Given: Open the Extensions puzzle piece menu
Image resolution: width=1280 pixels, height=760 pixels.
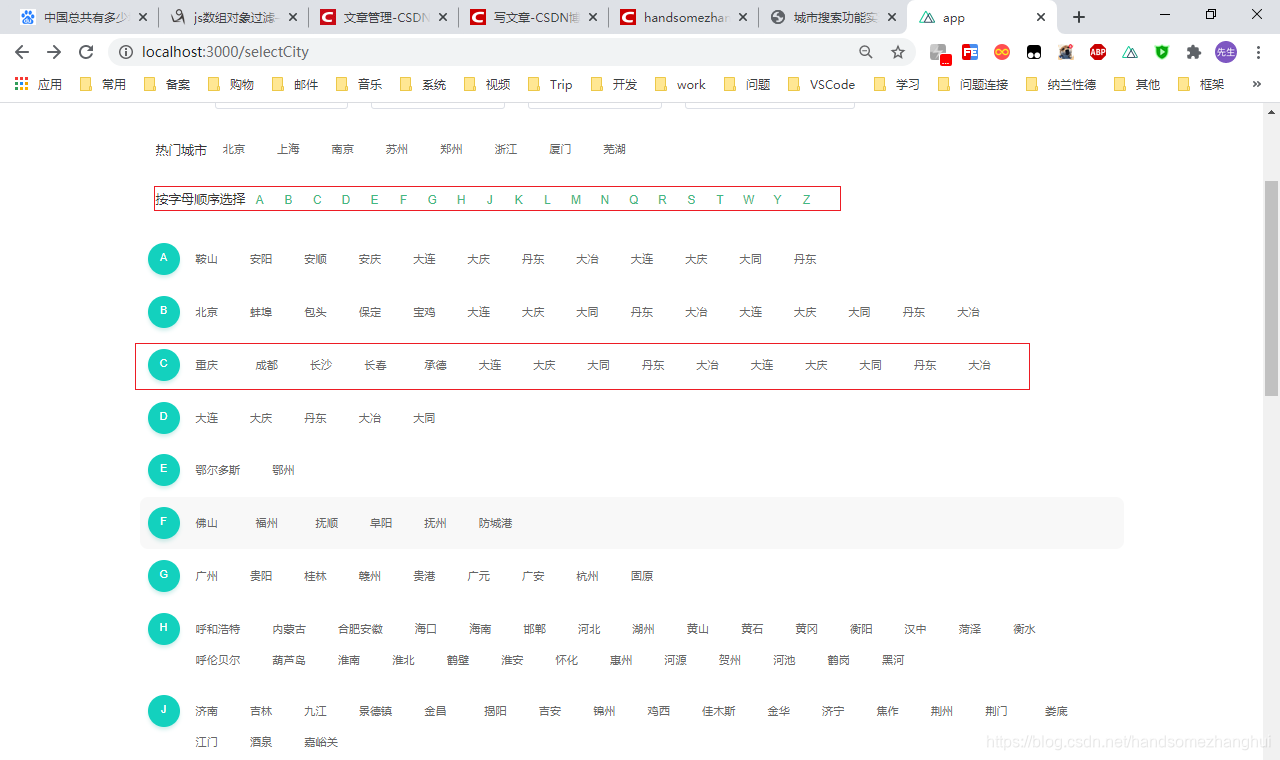Looking at the screenshot, I should pyautogui.click(x=1194, y=52).
